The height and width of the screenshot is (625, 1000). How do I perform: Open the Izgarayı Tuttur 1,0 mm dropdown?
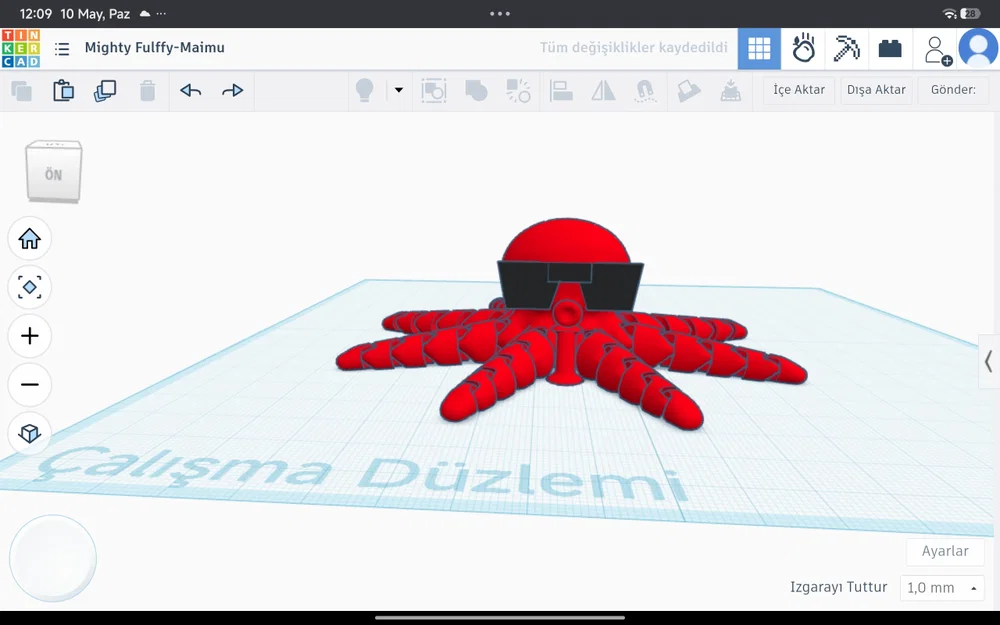(x=941, y=587)
